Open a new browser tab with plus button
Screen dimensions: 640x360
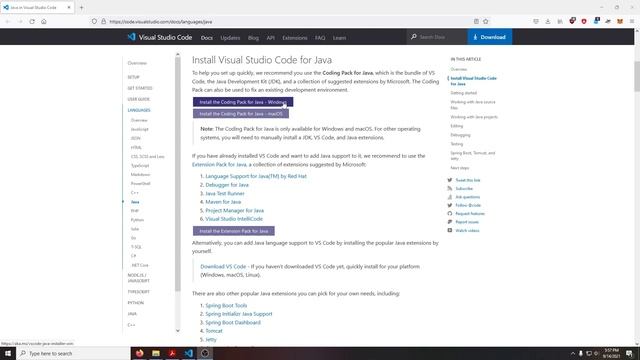click(x=81, y=7)
